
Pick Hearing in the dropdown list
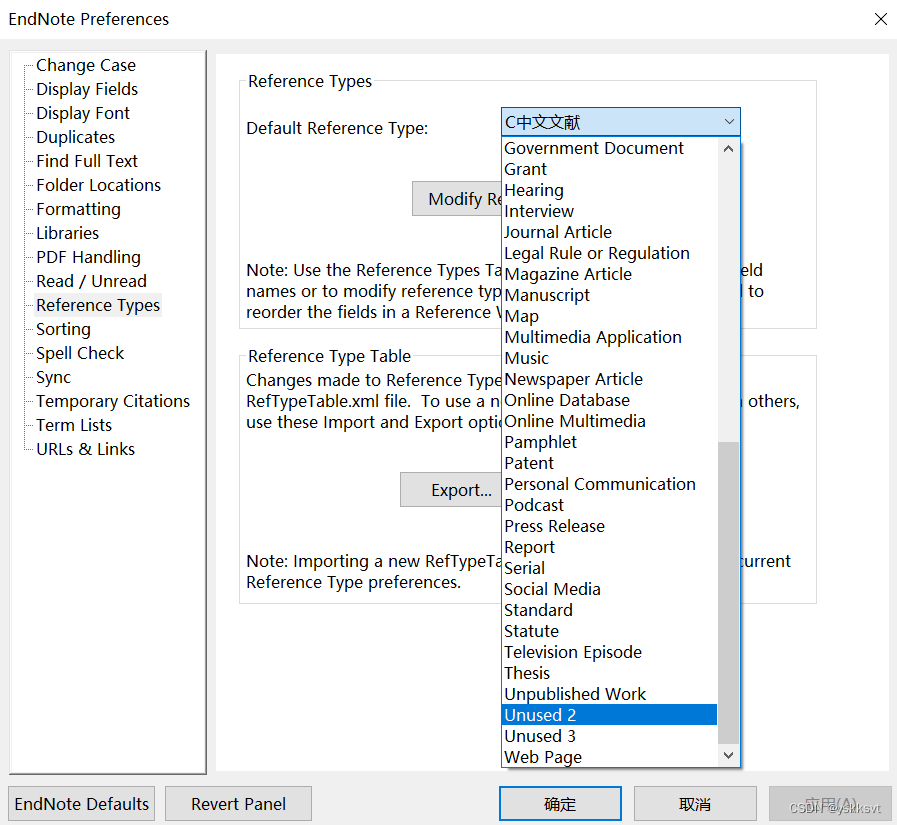609,191
